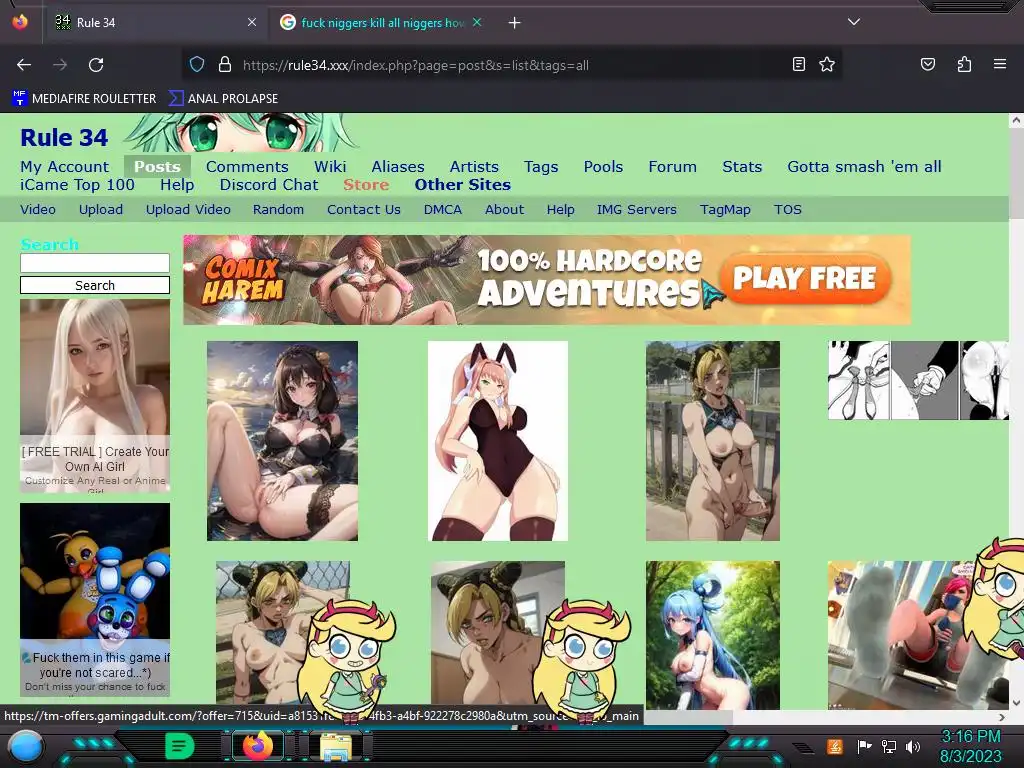Click the Upload link

(101, 210)
